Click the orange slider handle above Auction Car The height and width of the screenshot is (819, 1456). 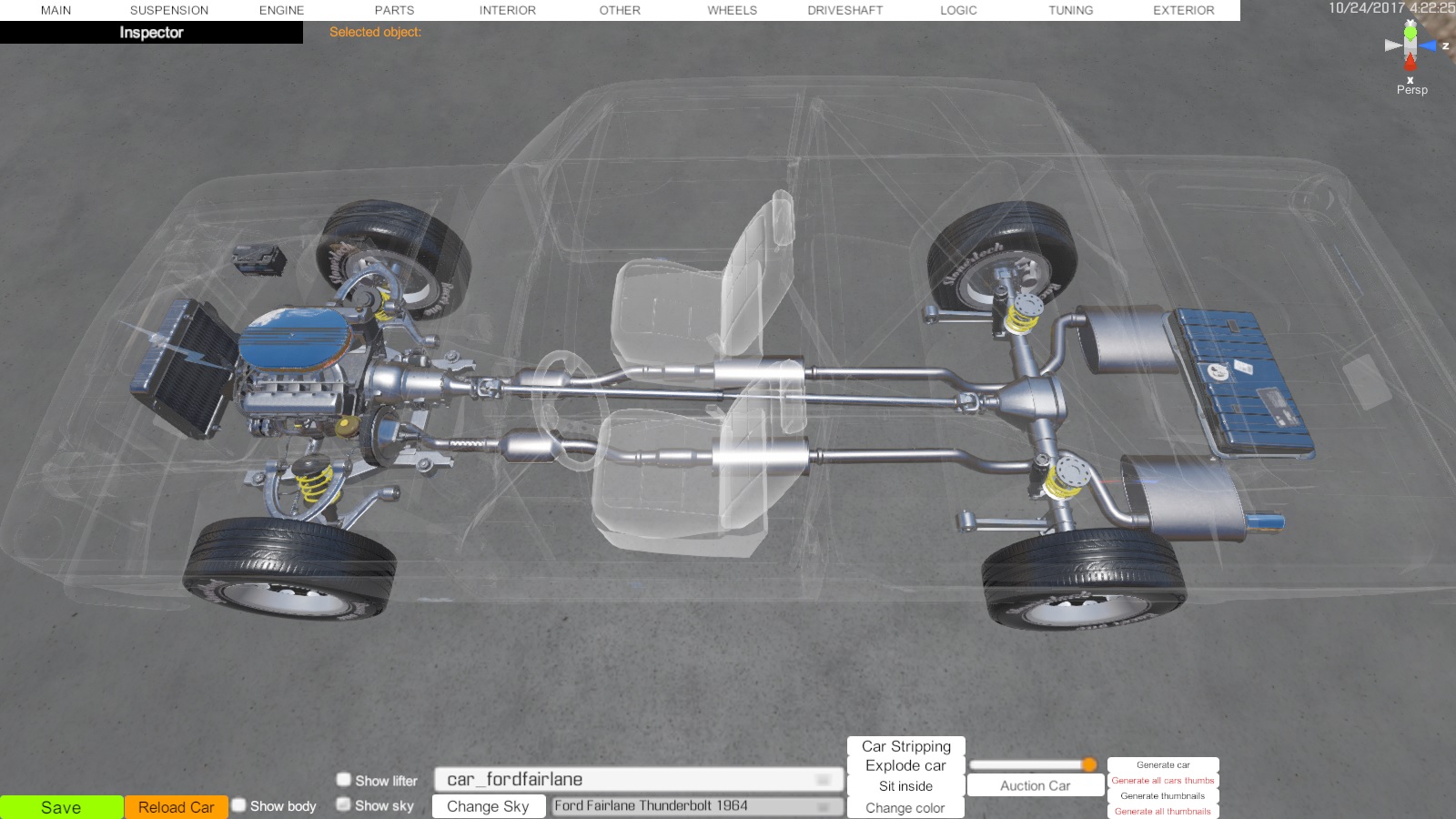click(1089, 764)
